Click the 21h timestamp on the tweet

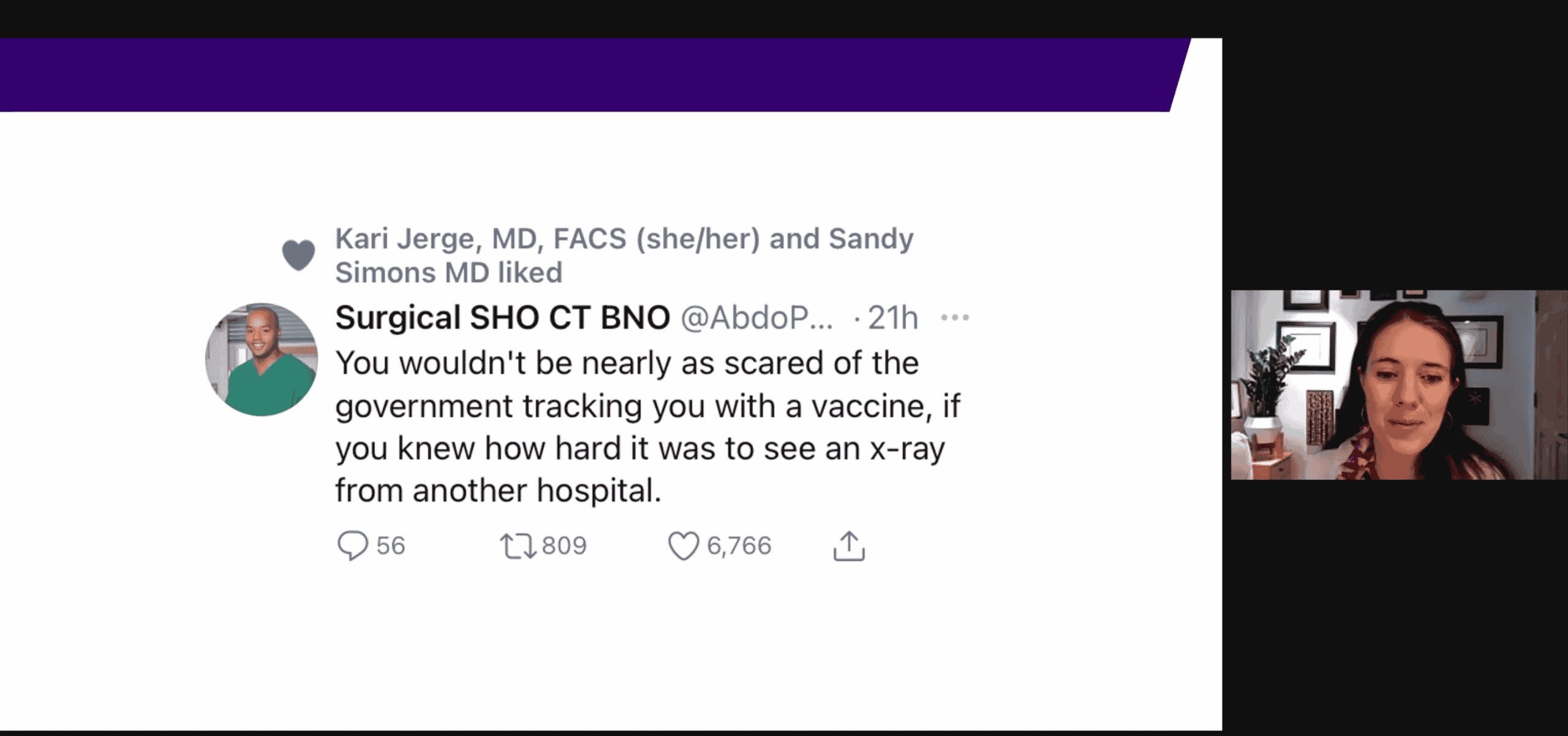[x=892, y=318]
